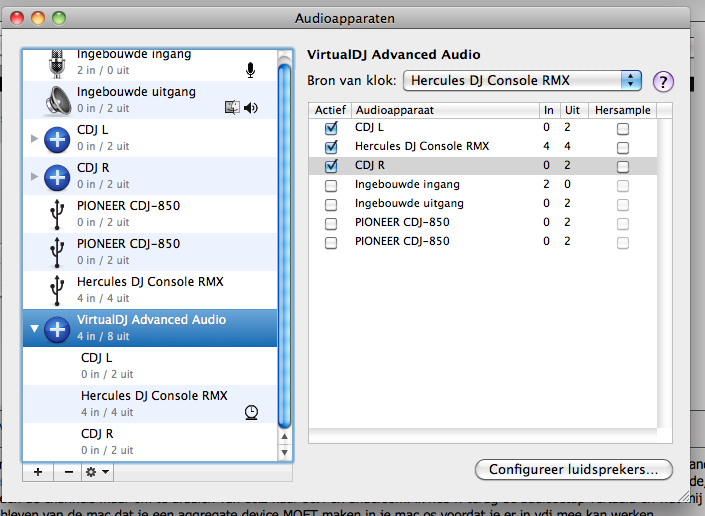This screenshot has height=516, width=705.
Task: Click the scrollbar up arrow in device list
Action: pyautogui.click(x=284, y=436)
